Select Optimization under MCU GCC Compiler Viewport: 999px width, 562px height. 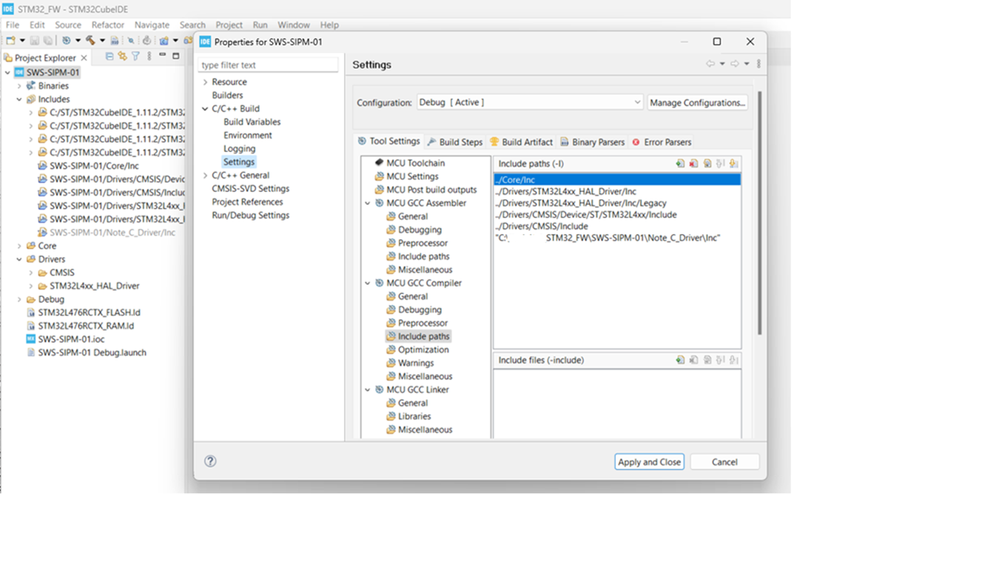click(423, 350)
